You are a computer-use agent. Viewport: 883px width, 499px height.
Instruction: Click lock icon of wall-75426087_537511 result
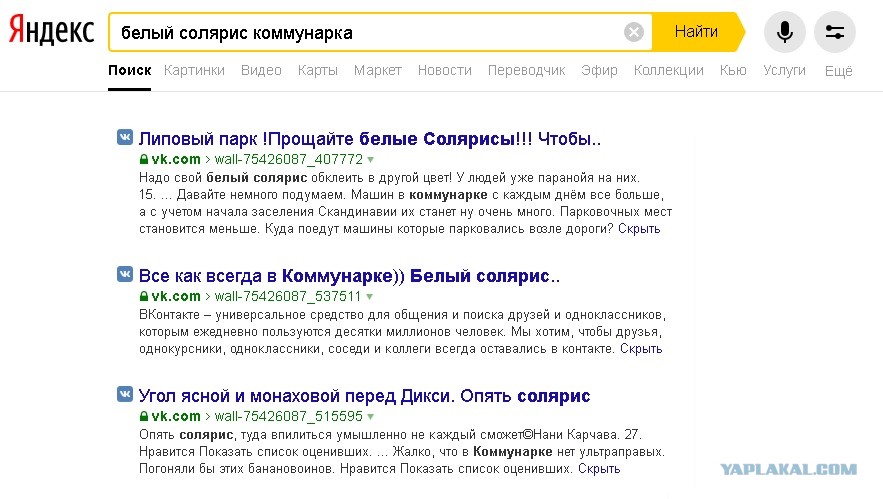pyautogui.click(x=144, y=296)
